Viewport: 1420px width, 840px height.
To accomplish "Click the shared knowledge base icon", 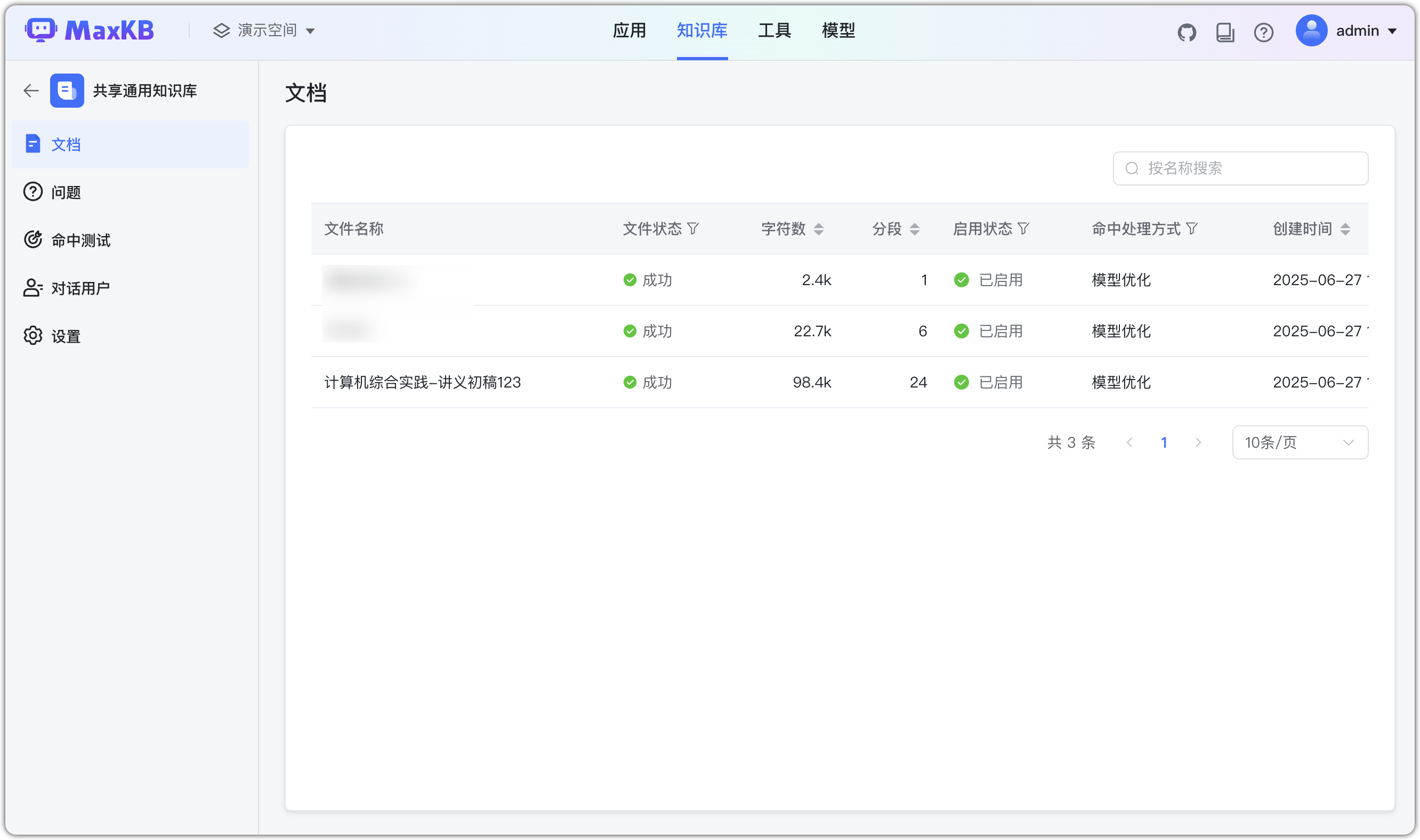I will click(67, 91).
